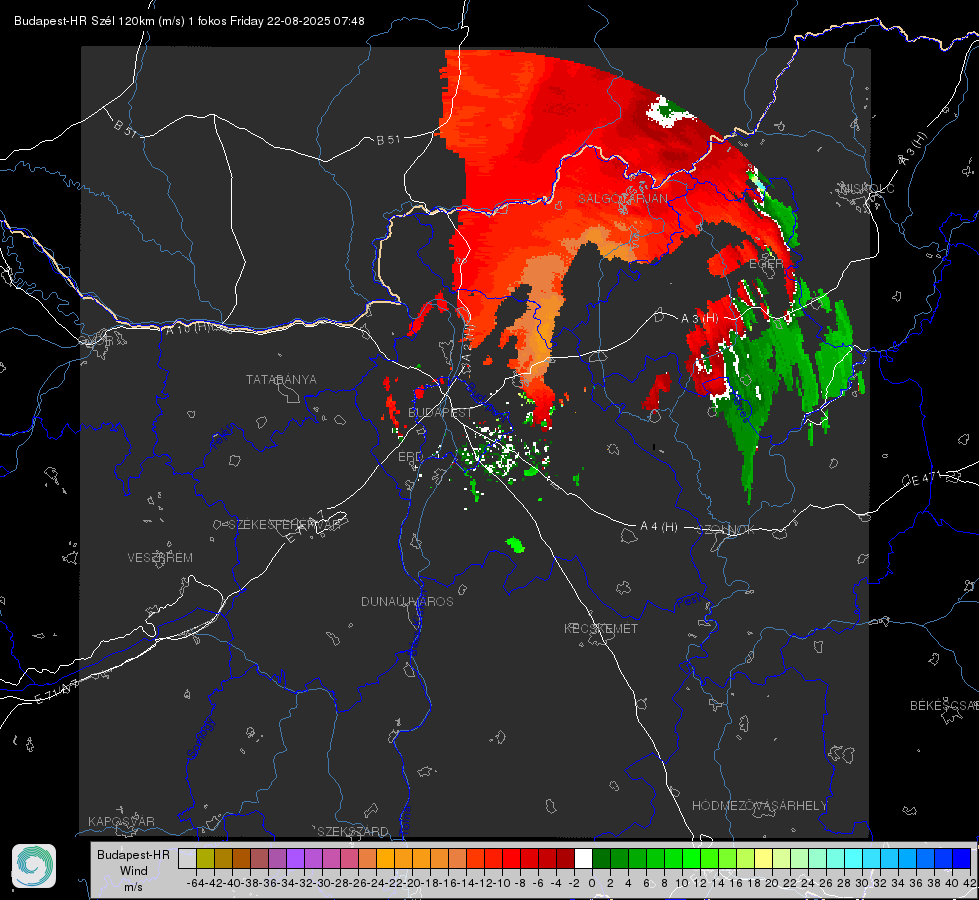Click the 'A 4 (H)' road label
The height and width of the screenshot is (900, 979).
pyautogui.click(x=659, y=527)
